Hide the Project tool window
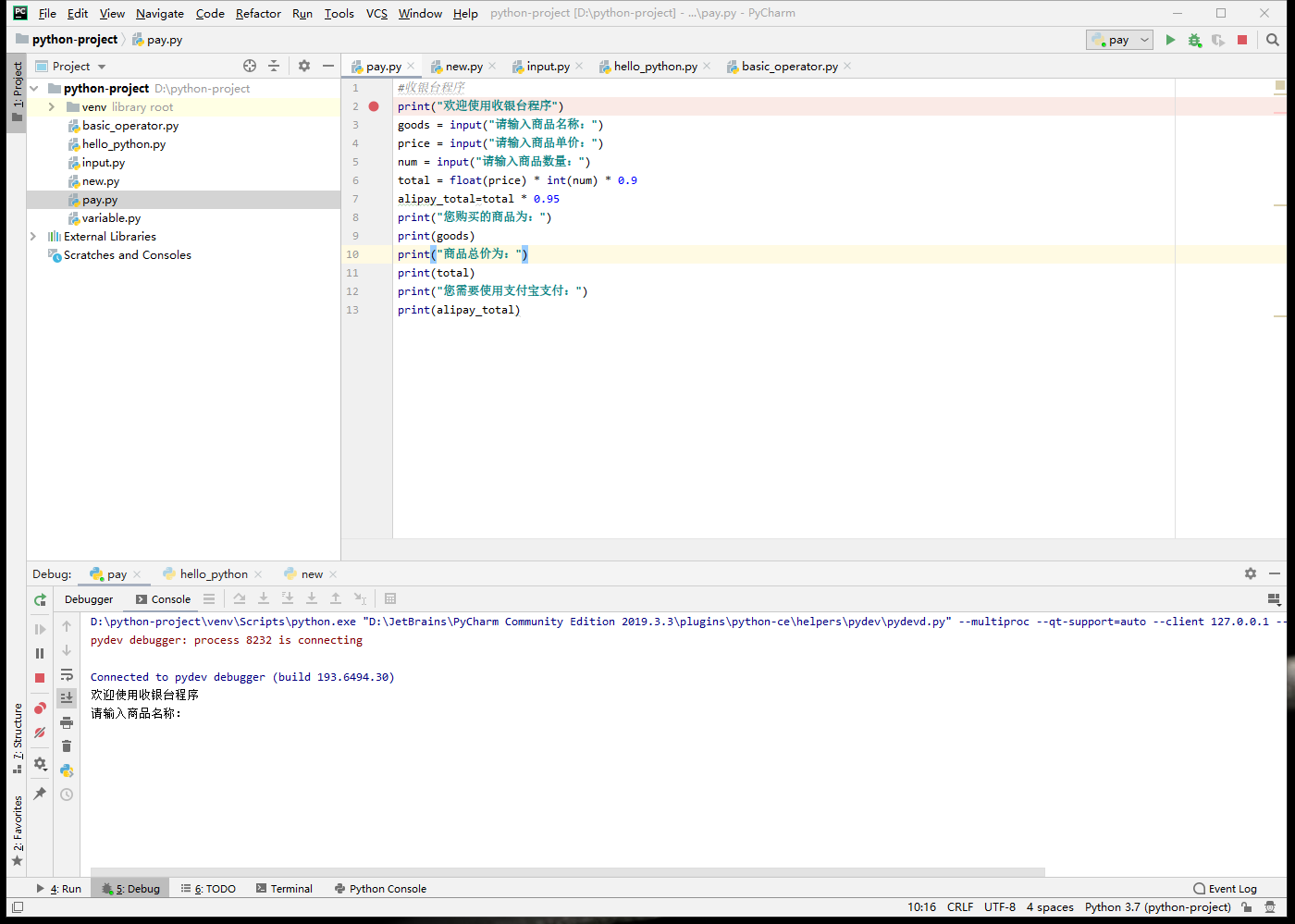The image size is (1295, 924). [327, 66]
